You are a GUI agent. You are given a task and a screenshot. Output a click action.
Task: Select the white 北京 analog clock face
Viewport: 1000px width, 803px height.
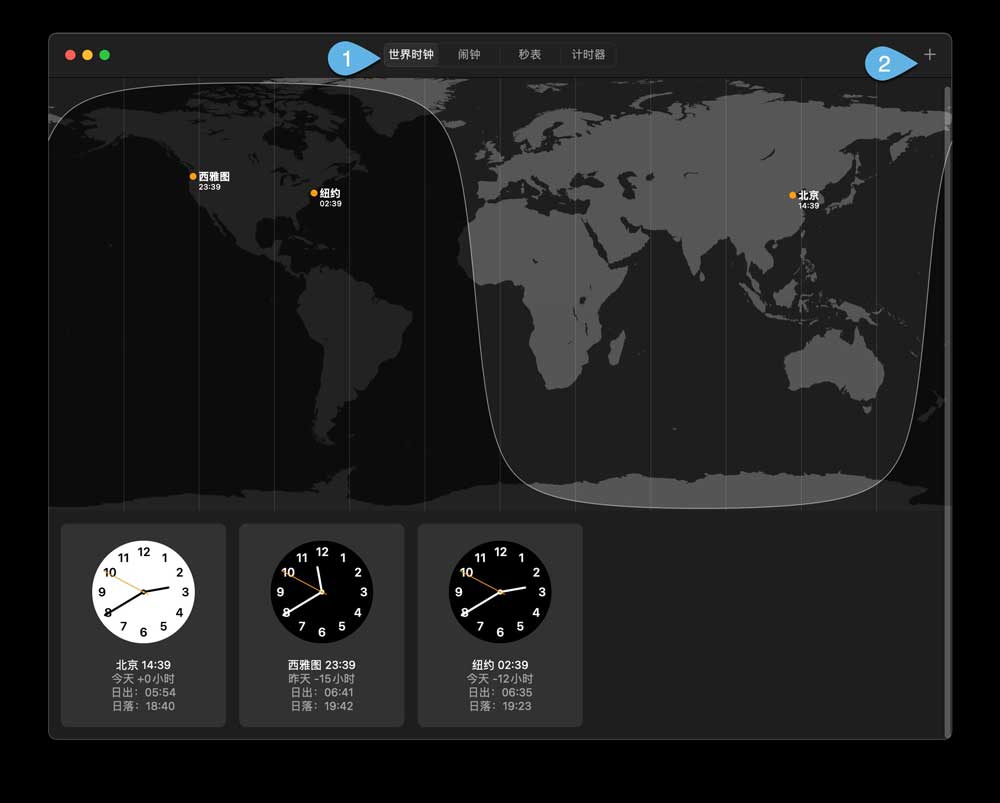(143, 592)
